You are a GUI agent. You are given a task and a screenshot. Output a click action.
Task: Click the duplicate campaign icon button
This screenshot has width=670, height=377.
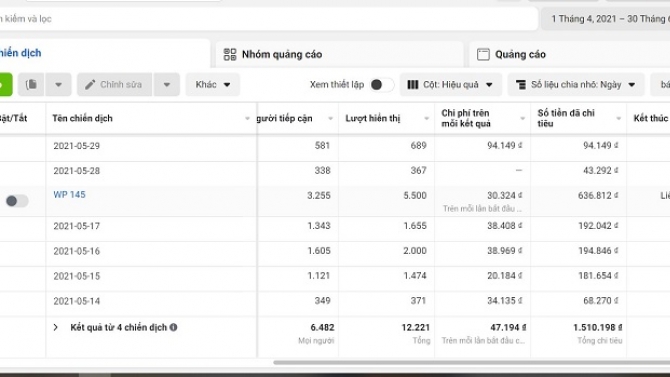31,85
